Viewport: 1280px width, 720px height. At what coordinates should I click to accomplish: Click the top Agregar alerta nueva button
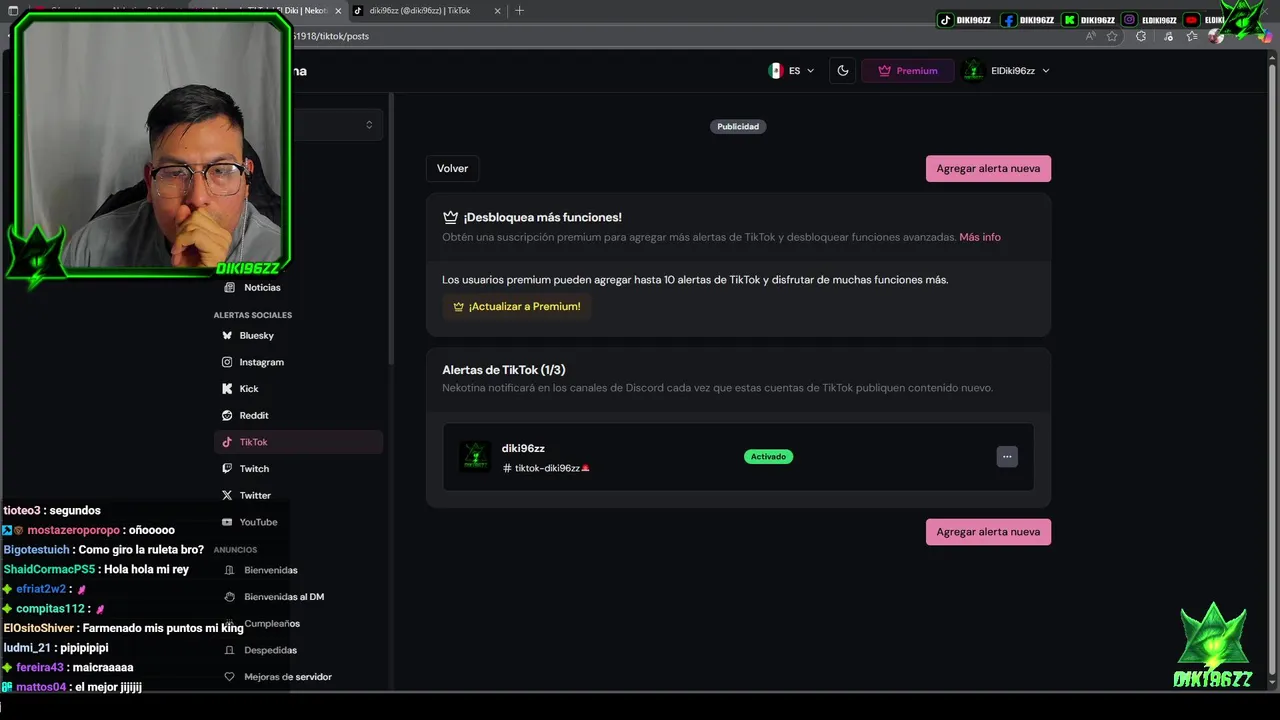click(988, 169)
